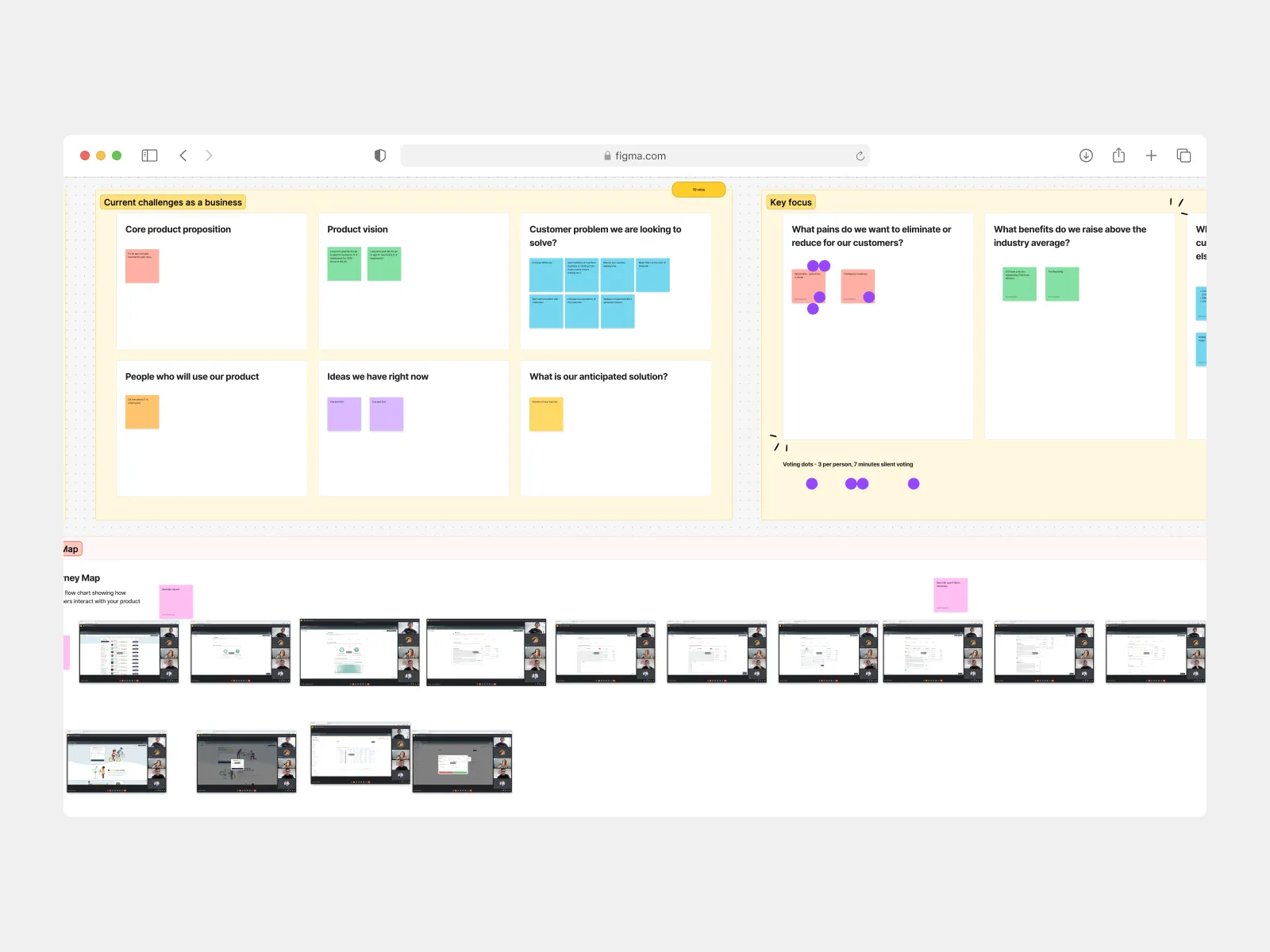Select the 'Key focus' section label
This screenshot has width=1270, height=952.
point(791,202)
